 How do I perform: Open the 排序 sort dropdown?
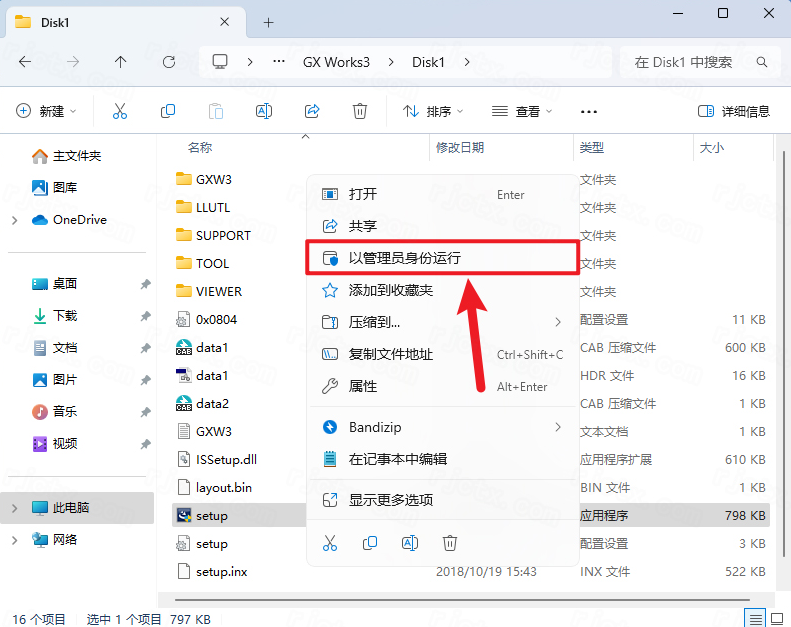click(427, 111)
